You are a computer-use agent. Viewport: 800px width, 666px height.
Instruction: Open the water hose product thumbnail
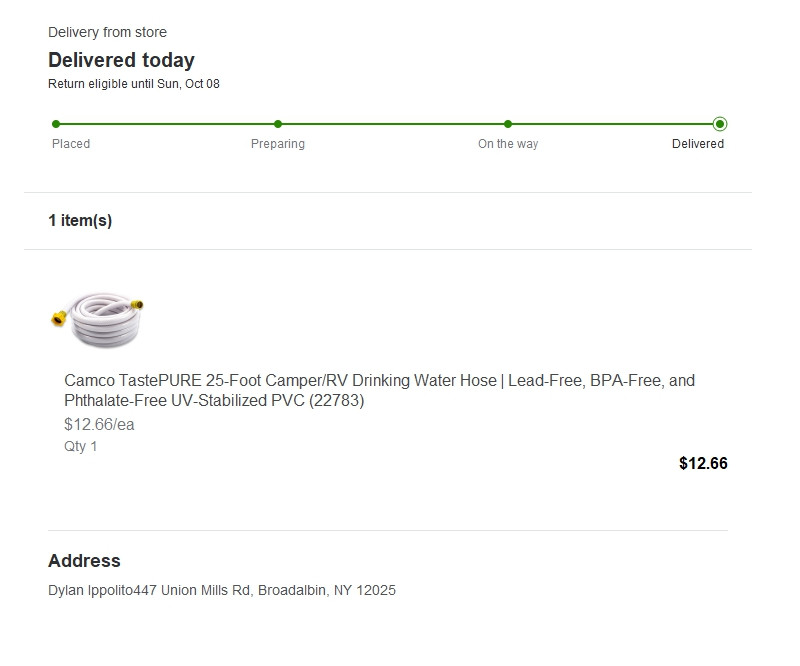[98, 319]
